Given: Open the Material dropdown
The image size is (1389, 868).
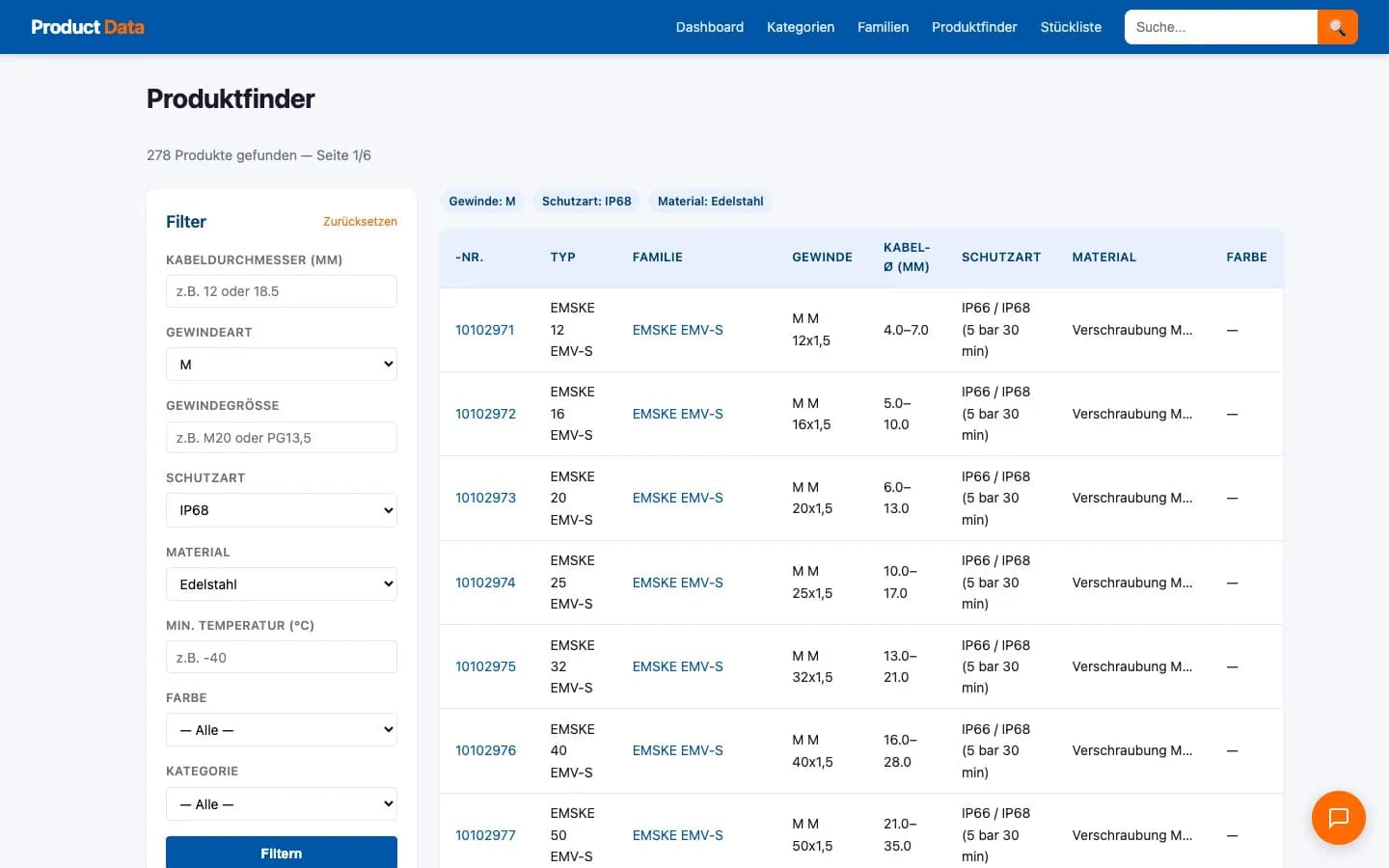Looking at the screenshot, I should tap(281, 583).
